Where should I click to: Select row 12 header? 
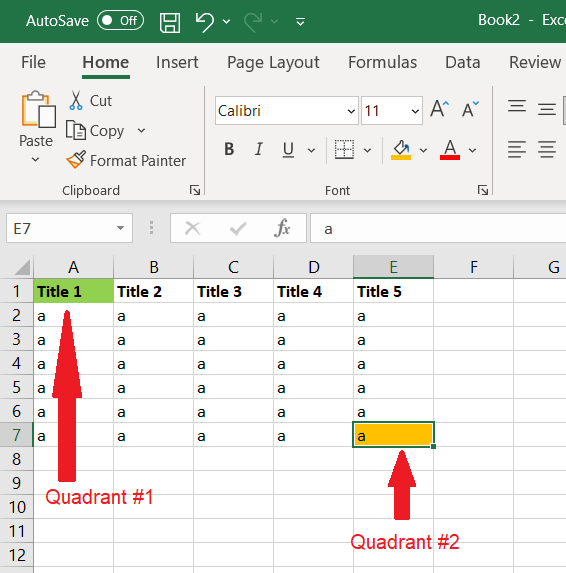pyautogui.click(x=16, y=555)
